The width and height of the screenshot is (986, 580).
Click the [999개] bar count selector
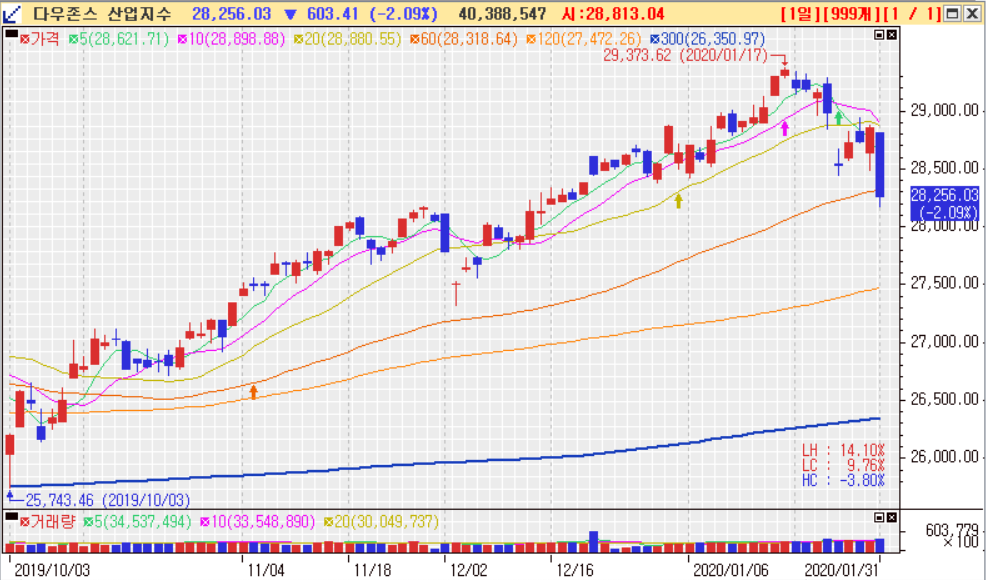851,14
